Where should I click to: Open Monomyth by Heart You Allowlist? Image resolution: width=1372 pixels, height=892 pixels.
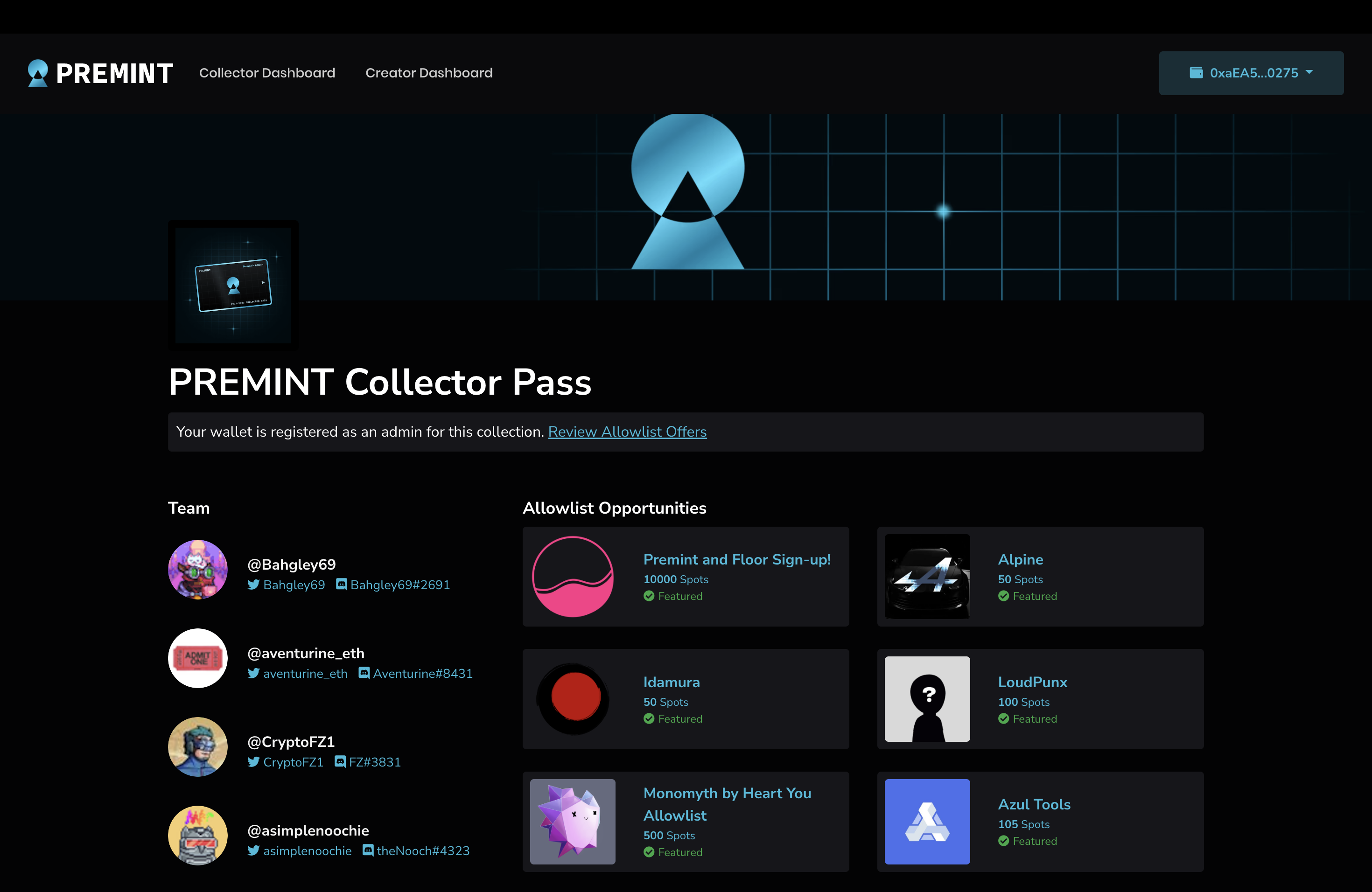727,804
